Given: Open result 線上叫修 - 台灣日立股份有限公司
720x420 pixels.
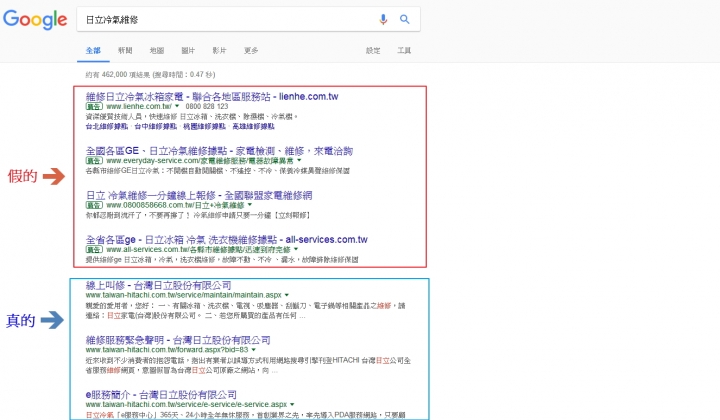Looking at the screenshot, I should coord(158,285).
